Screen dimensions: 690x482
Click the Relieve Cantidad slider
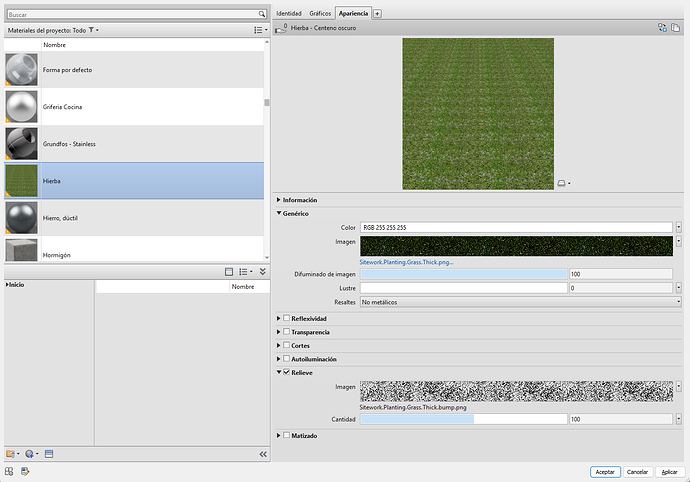pos(463,419)
